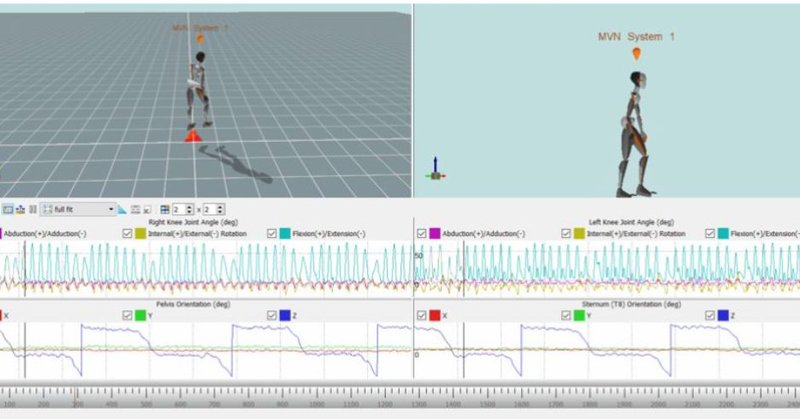
Task: Click spinner arrows of second grid count field
Action: pyautogui.click(x=220, y=209)
